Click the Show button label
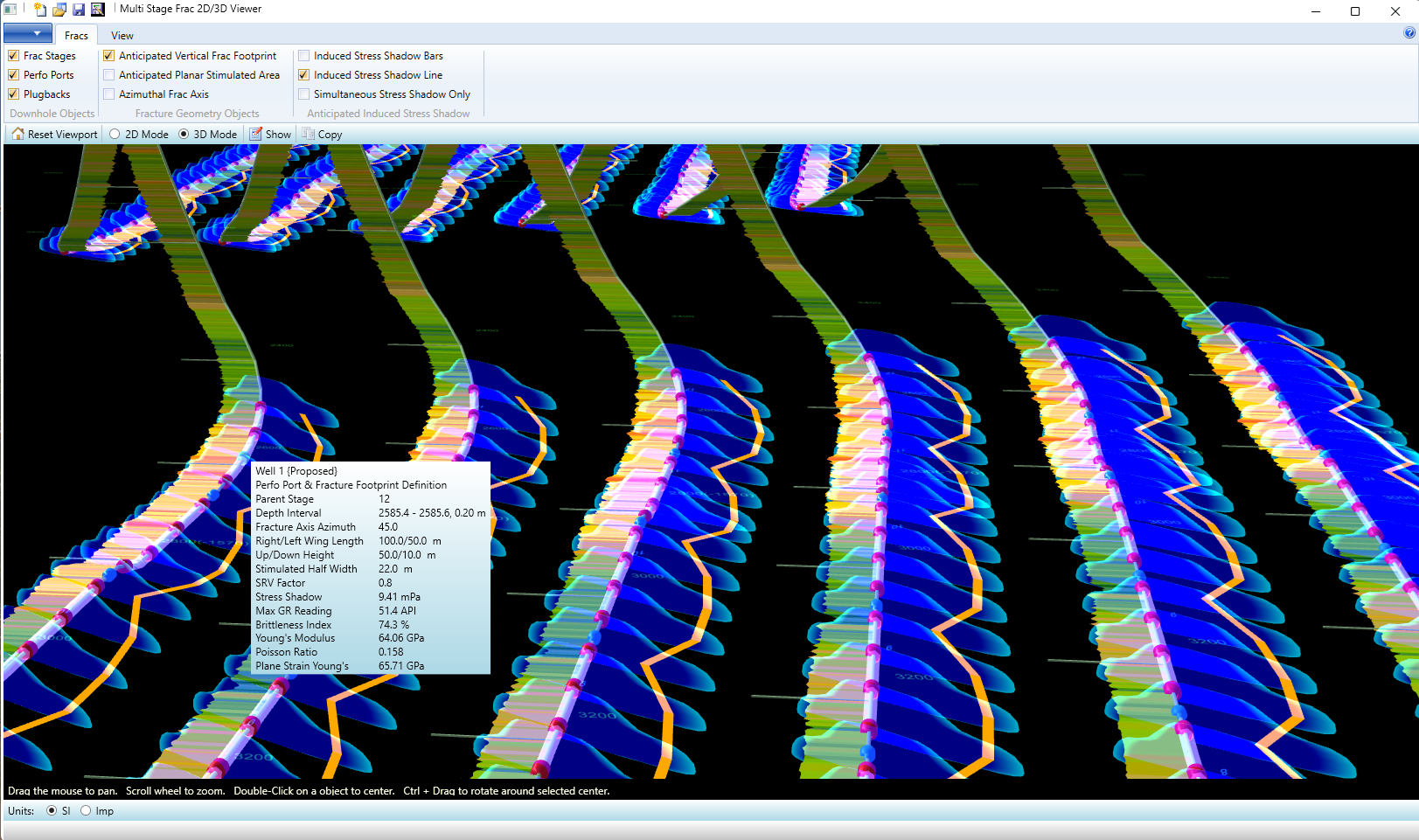 (x=278, y=135)
